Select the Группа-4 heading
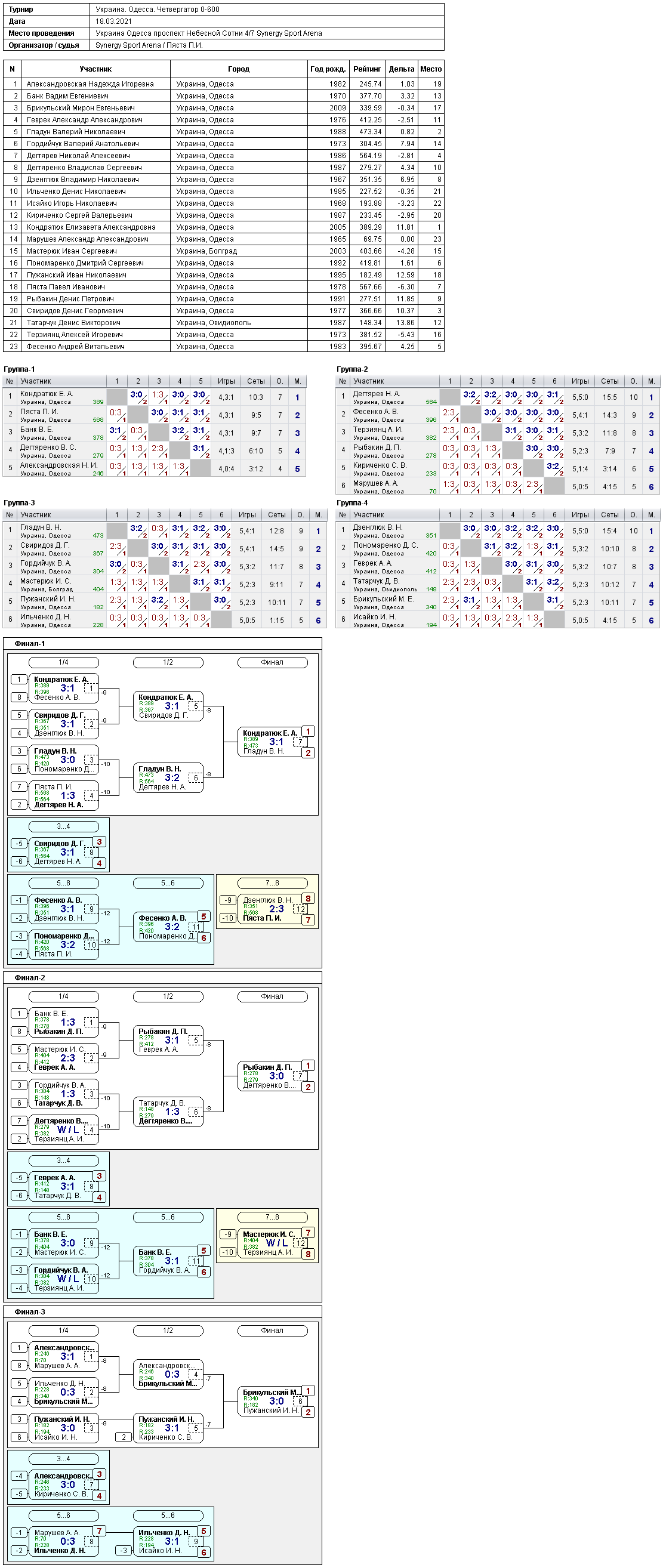The height and width of the screenshot is (1568, 666). (x=353, y=503)
